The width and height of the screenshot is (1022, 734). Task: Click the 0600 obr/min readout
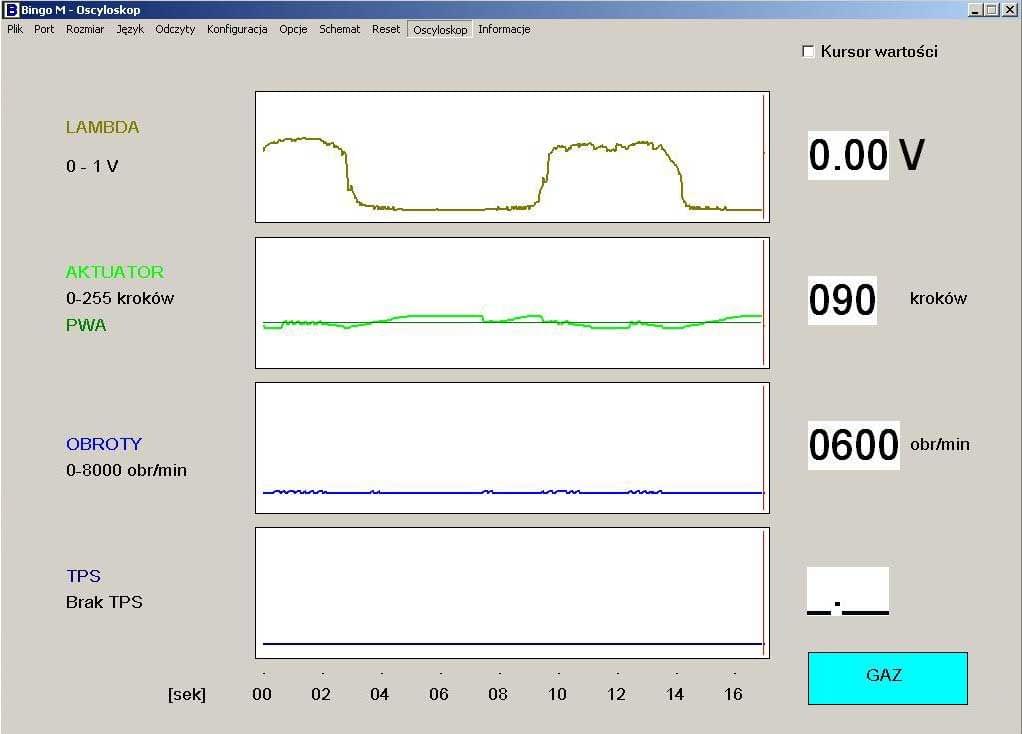click(x=853, y=445)
